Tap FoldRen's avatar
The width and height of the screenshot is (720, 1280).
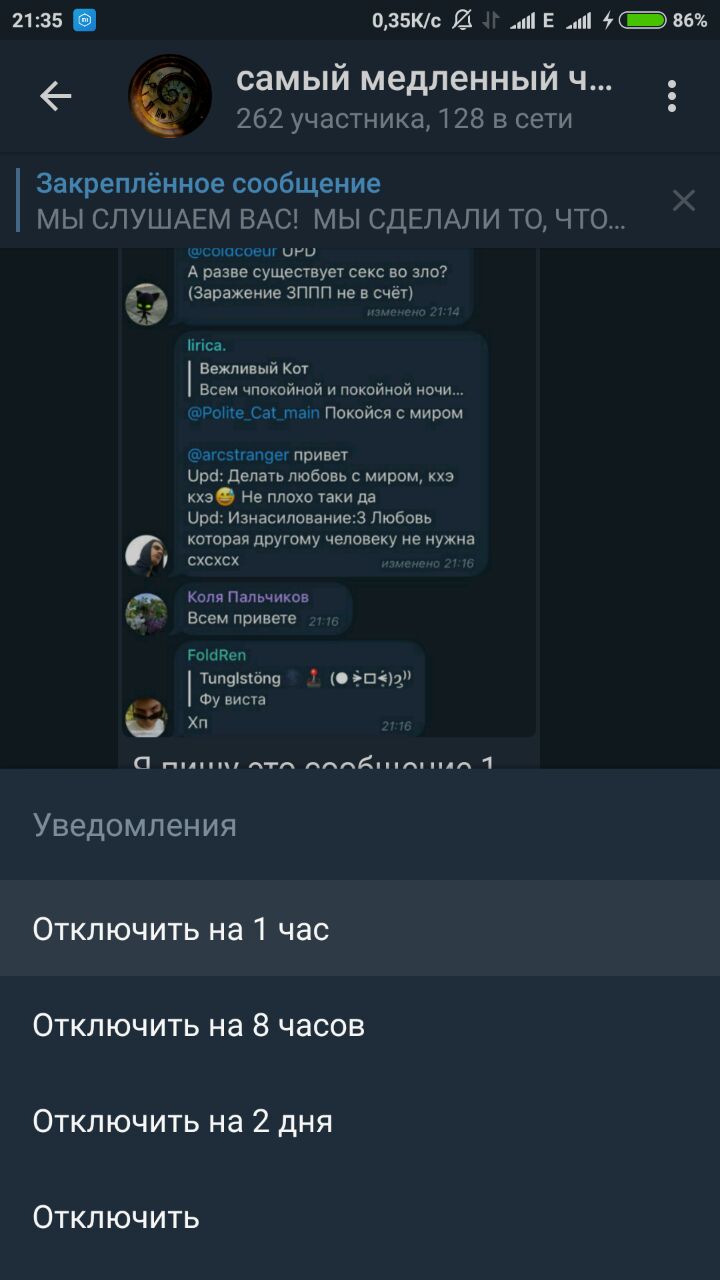[x=146, y=717]
